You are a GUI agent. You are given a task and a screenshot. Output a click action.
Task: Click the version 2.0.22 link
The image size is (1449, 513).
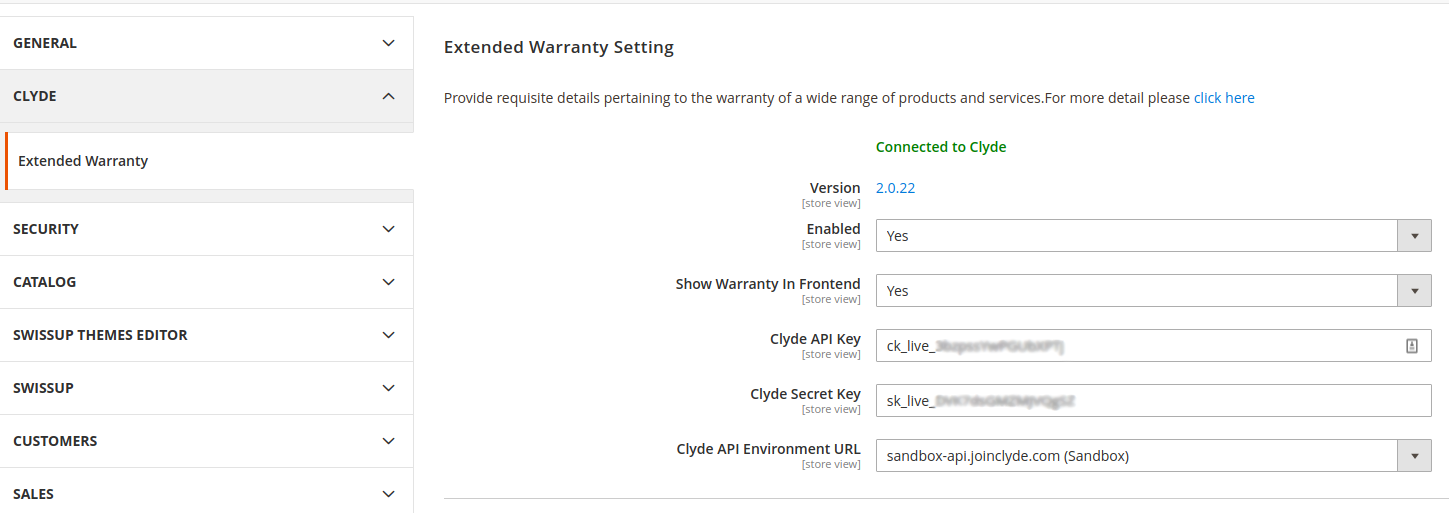(x=895, y=188)
